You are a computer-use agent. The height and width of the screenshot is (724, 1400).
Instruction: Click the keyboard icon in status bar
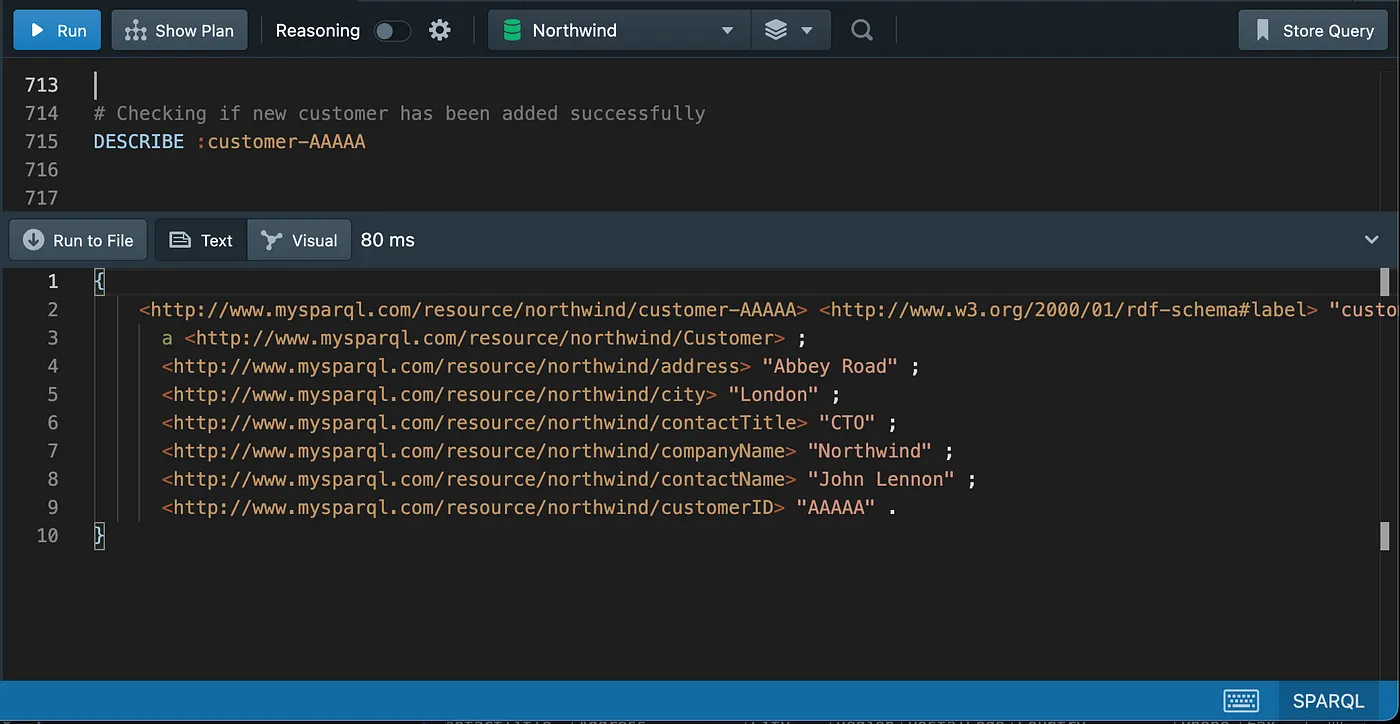tap(1241, 700)
